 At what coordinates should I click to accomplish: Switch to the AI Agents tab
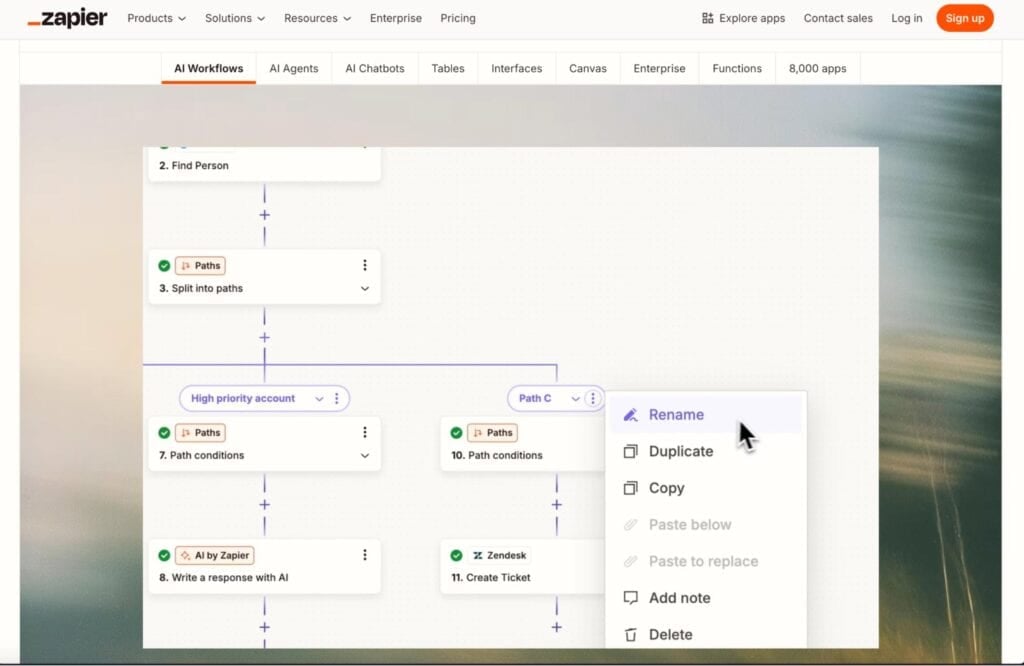coord(294,69)
